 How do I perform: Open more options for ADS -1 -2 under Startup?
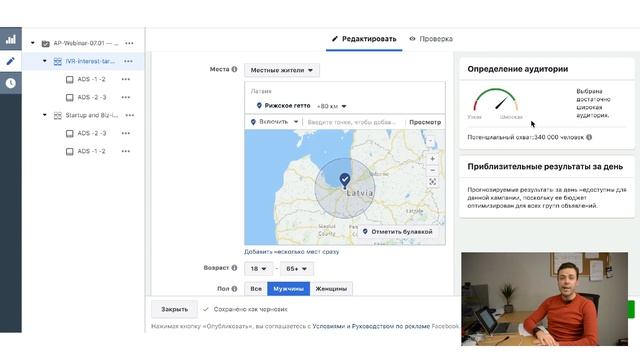(126, 151)
